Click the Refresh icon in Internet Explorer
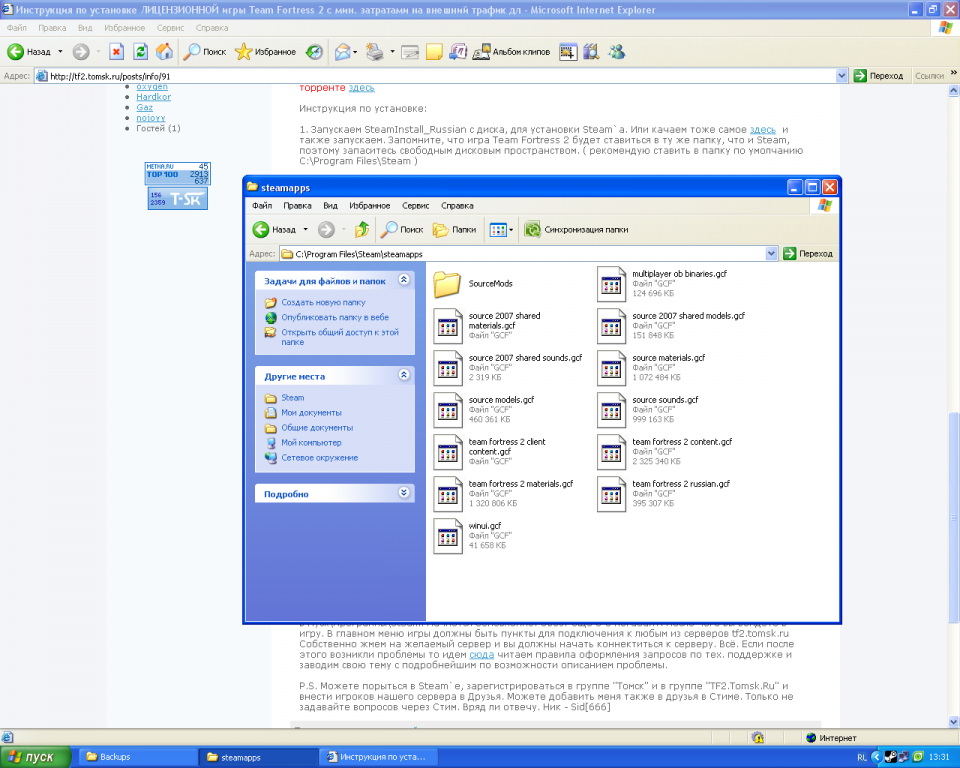Viewport: 960px width, 768px height. tap(141, 52)
